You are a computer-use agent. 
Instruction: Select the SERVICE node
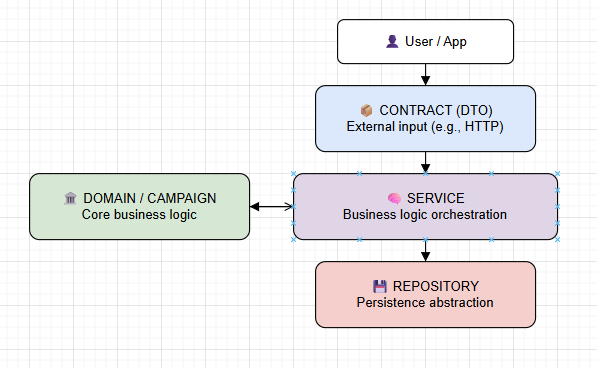[425, 207]
